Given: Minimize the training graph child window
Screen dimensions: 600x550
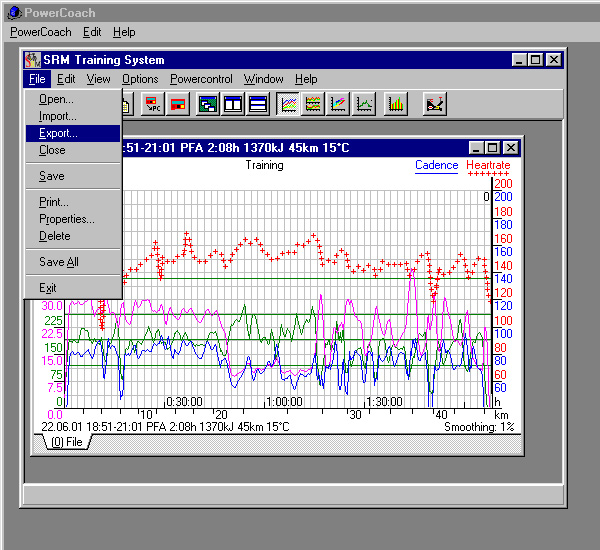Looking at the screenshot, I should (x=476, y=148).
